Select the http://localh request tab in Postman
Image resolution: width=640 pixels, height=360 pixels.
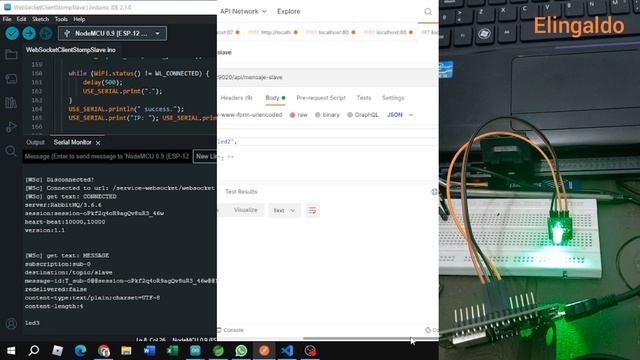pyautogui.click(x=273, y=32)
